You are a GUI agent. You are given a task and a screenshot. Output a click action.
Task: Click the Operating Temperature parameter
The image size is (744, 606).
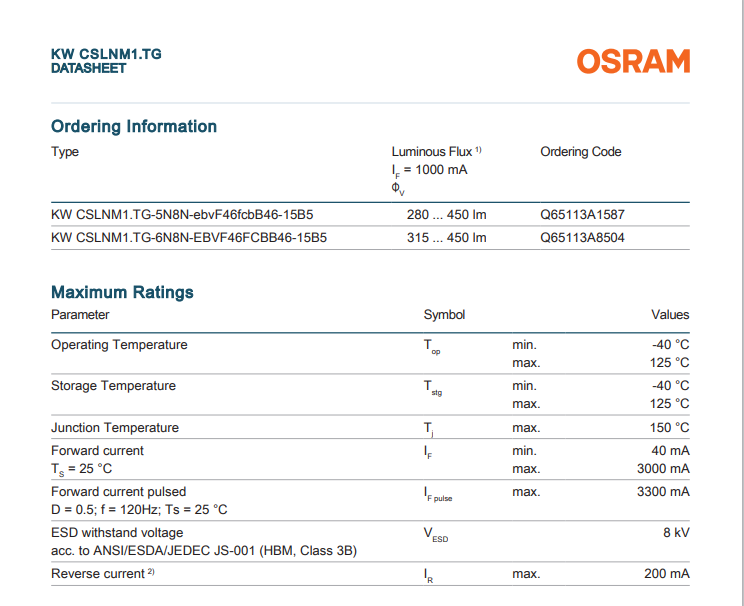(119, 344)
